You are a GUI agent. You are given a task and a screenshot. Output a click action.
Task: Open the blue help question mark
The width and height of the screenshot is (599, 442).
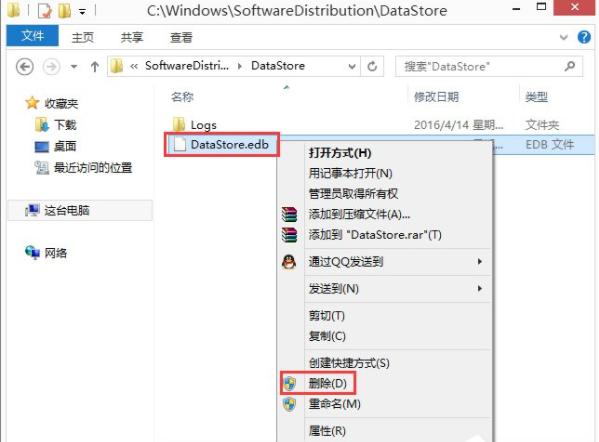tap(584, 37)
